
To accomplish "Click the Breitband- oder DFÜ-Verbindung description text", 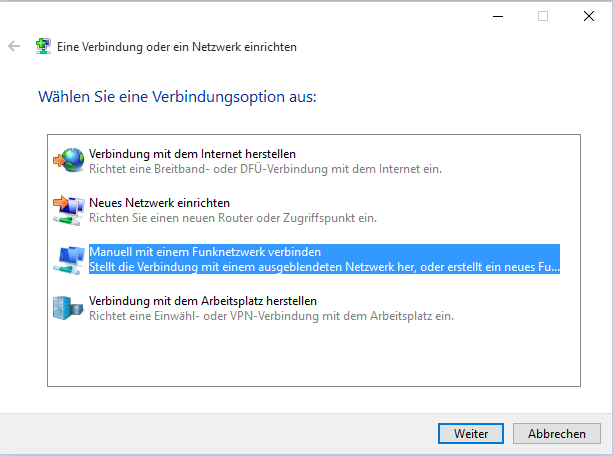I will coord(265,169).
